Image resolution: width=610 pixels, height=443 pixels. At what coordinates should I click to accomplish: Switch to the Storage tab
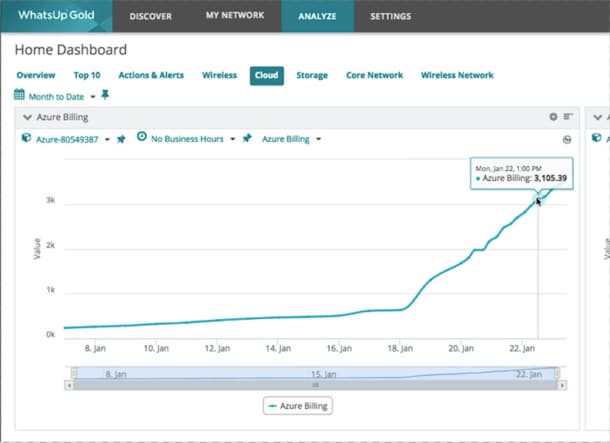(312, 75)
